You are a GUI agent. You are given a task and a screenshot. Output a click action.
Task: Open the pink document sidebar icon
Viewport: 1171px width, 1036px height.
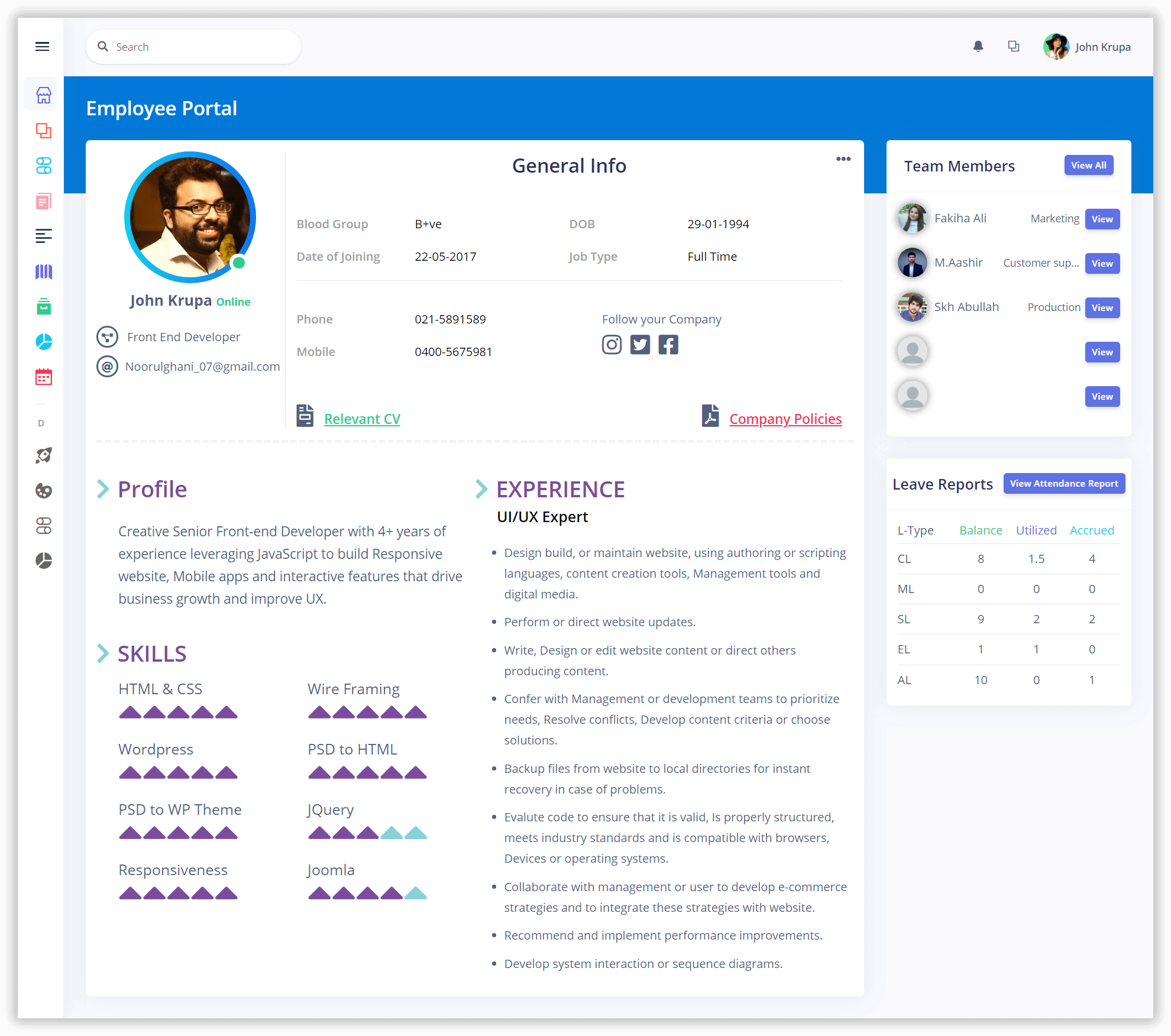pos(44,201)
